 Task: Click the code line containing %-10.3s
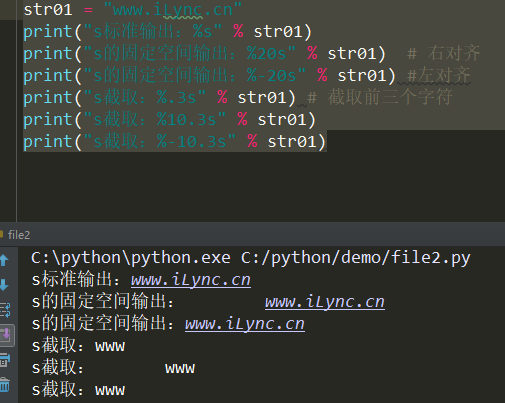(174, 142)
